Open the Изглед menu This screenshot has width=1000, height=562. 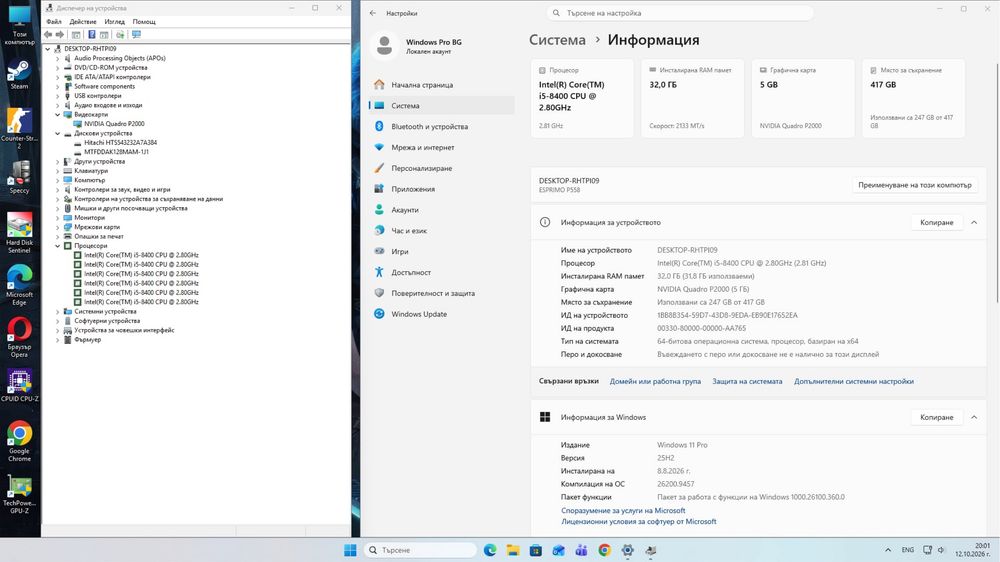point(115,22)
